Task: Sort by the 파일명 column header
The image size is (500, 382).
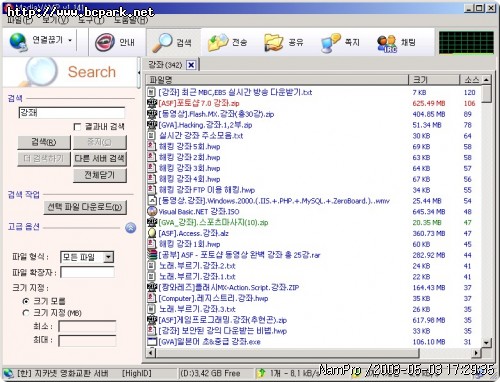Action: 277,80
